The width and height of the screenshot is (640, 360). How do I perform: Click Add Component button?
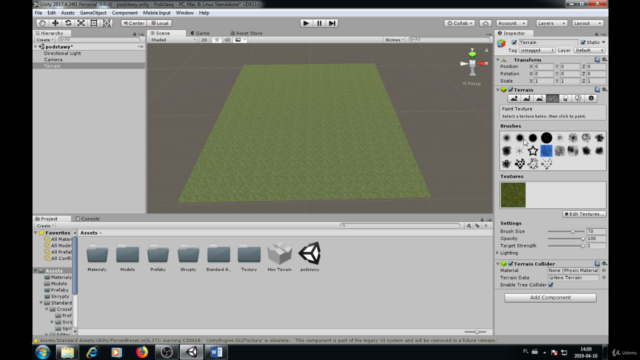[x=550, y=298]
